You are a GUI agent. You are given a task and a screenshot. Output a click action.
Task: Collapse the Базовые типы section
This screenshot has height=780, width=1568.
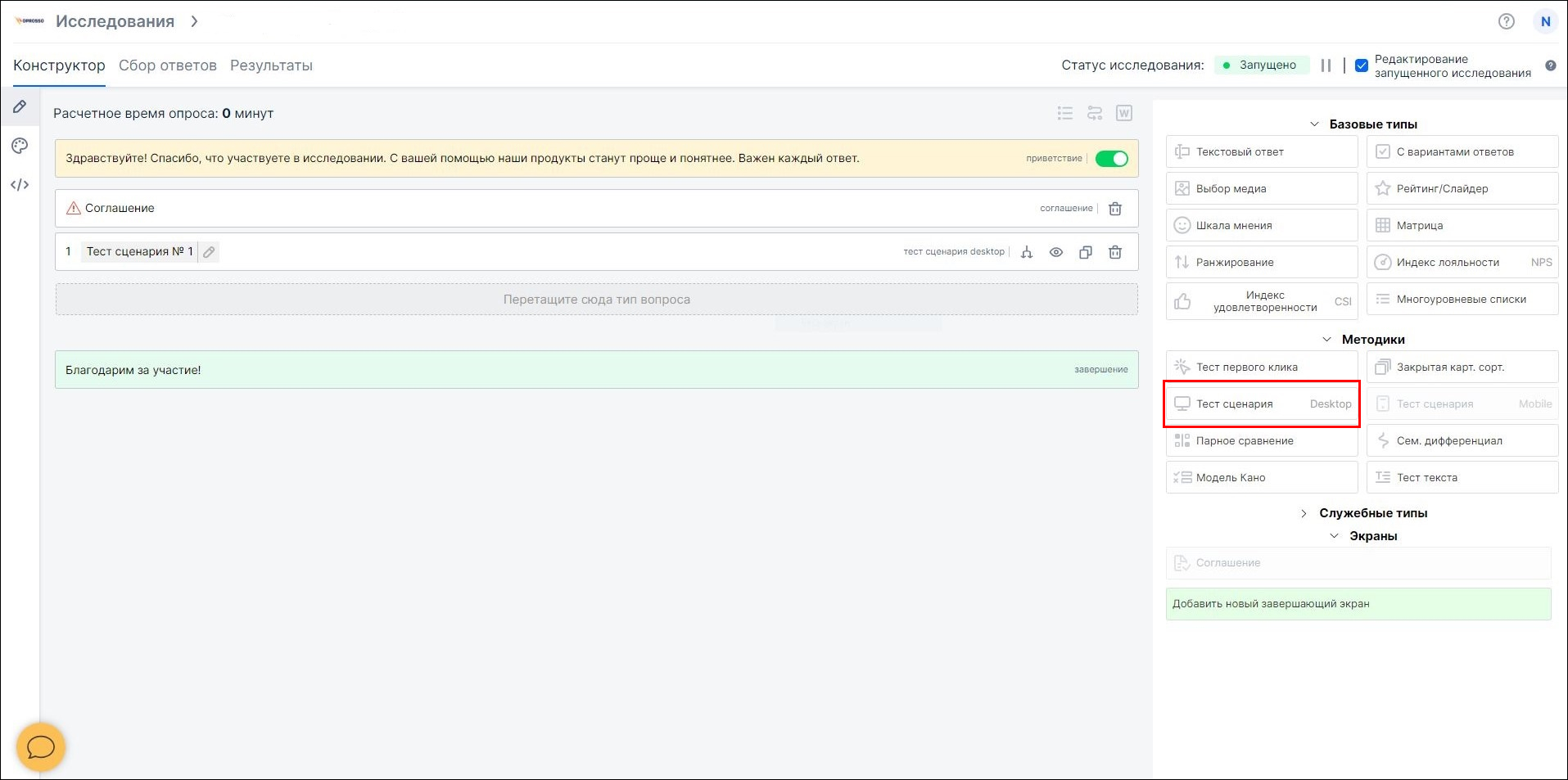click(1314, 124)
